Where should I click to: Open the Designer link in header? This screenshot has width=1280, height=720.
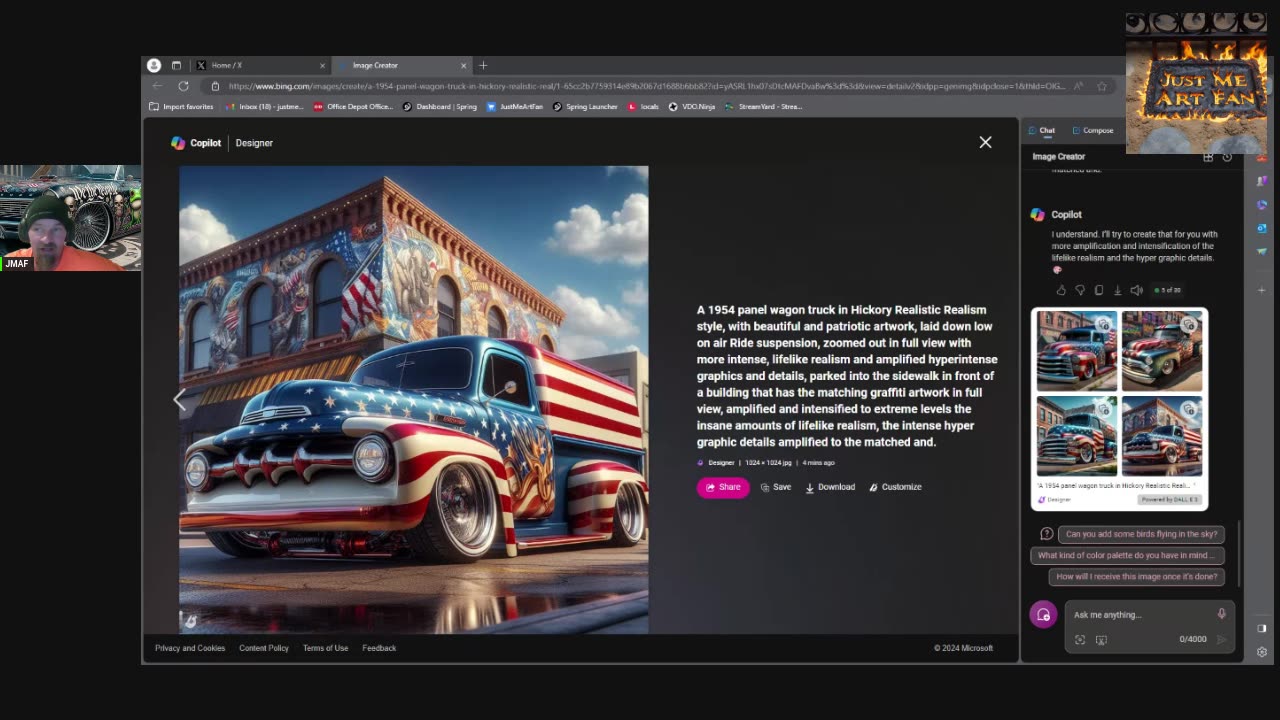coord(254,143)
